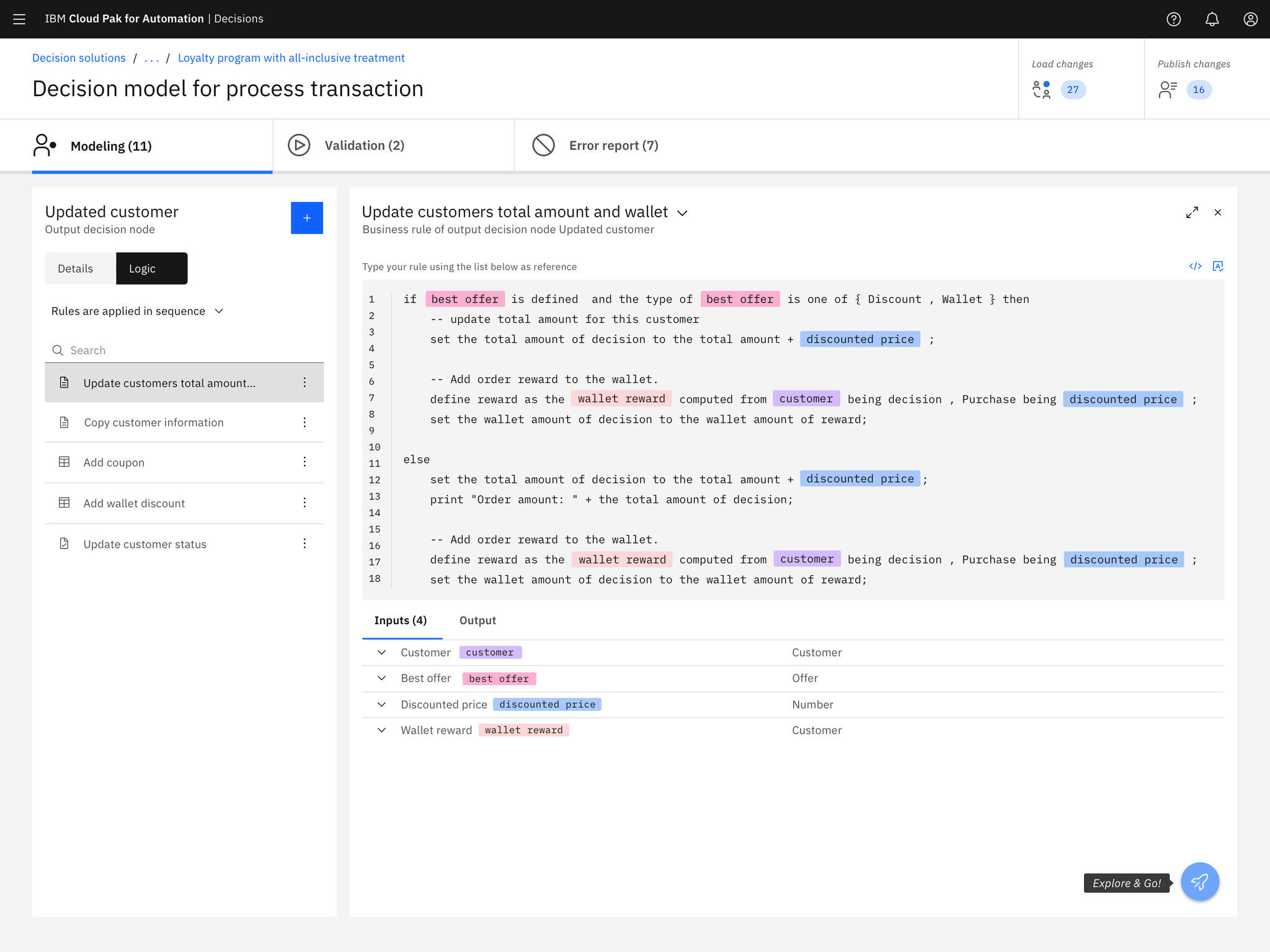Click the vocabulary text icon beside code icon
Viewport: 1270px width, 952px height.
click(1218, 267)
